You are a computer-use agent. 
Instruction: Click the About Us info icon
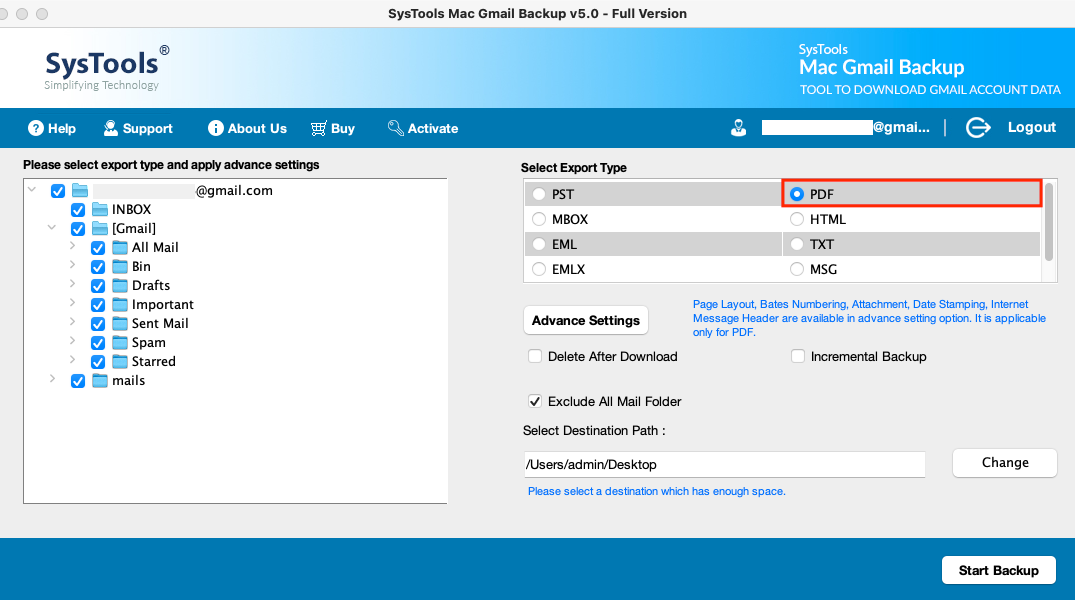click(216, 128)
